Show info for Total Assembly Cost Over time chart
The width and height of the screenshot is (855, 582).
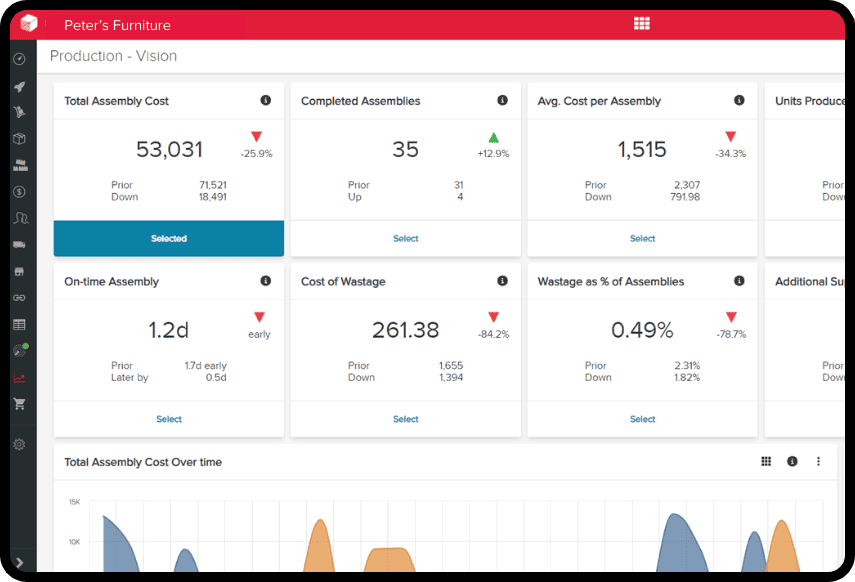pyautogui.click(x=792, y=461)
